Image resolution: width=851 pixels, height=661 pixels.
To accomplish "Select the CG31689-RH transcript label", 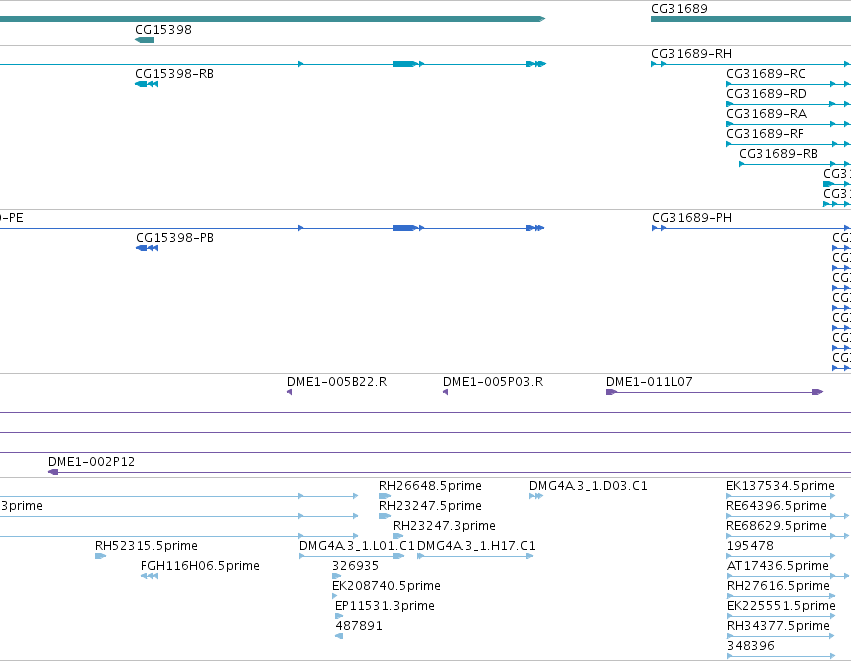I will [x=691, y=54].
